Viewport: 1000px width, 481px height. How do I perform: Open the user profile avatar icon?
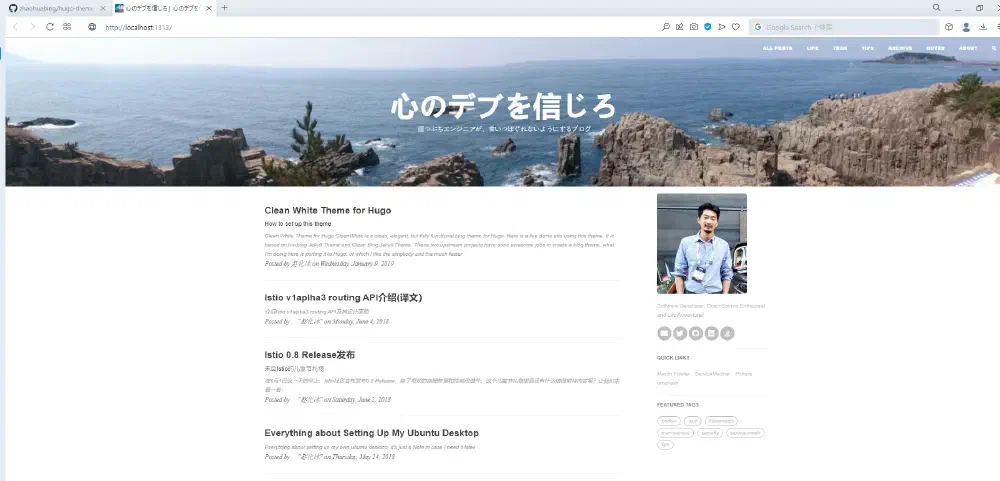(x=966, y=27)
